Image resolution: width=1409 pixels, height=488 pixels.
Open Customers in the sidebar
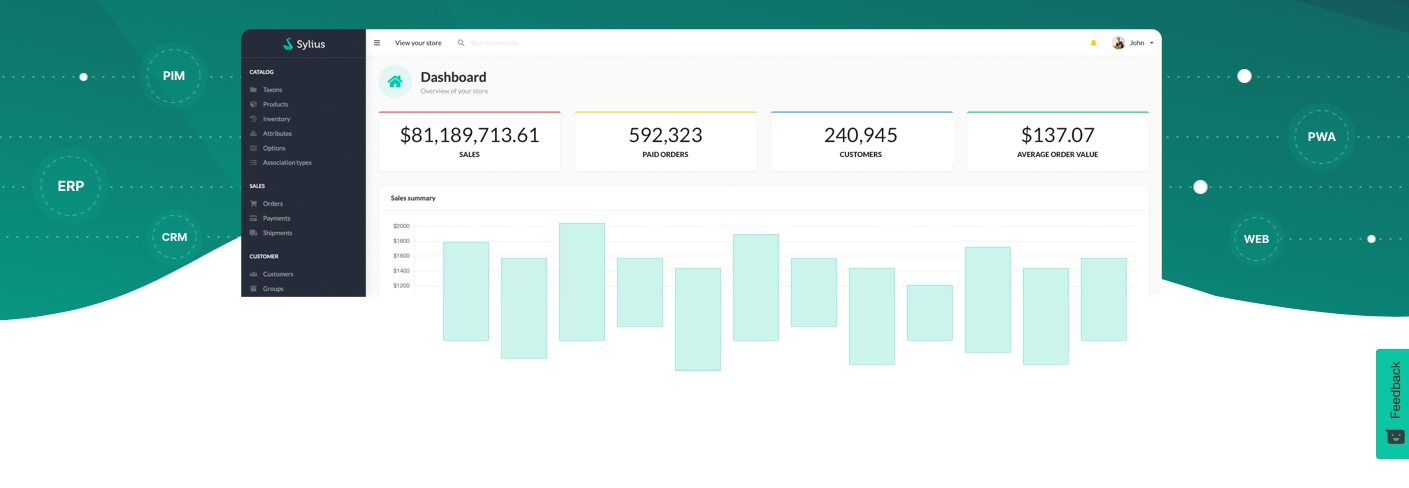coord(278,274)
